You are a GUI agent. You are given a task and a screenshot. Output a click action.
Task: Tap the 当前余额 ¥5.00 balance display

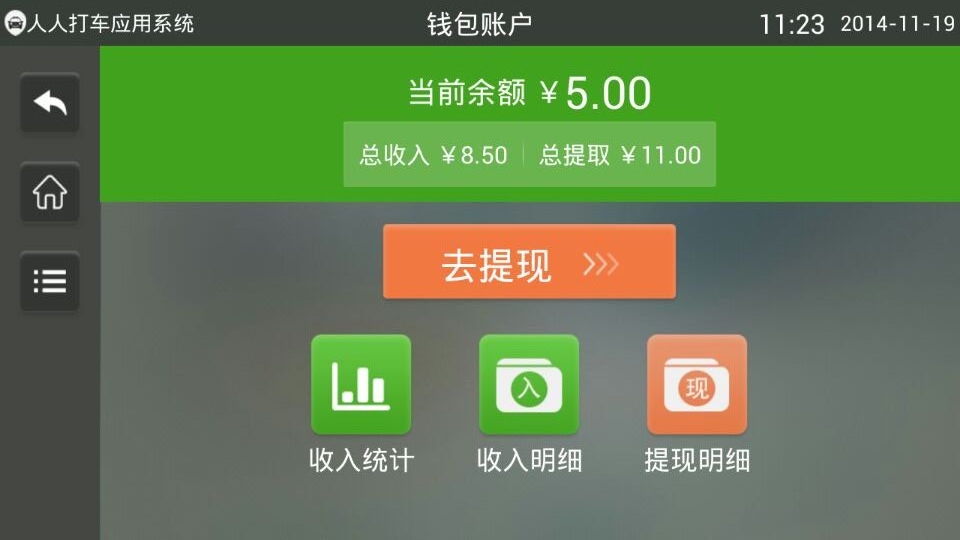click(530, 93)
